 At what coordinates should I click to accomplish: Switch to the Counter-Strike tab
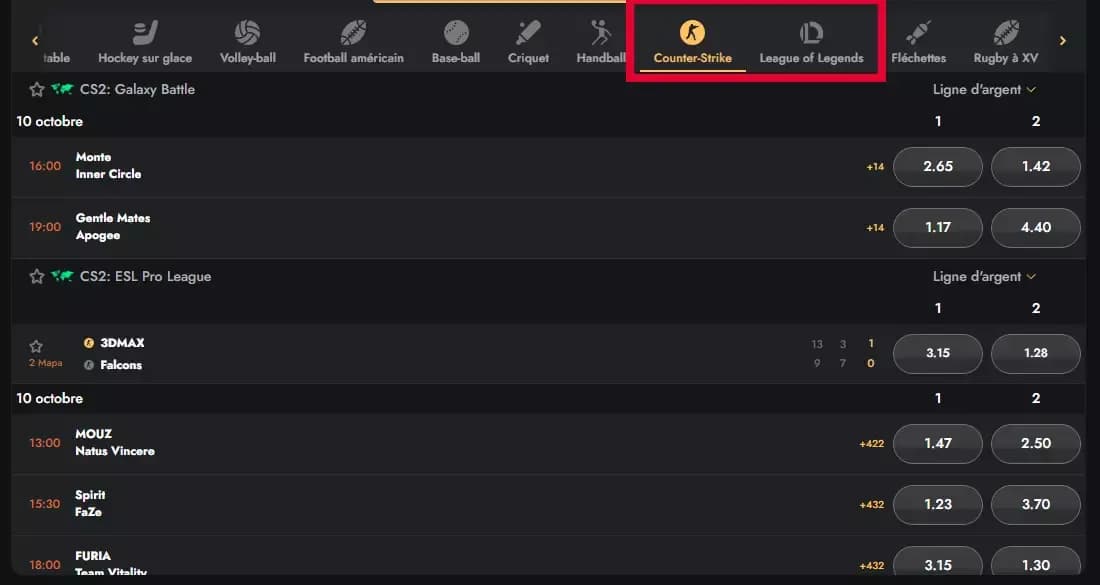[x=692, y=42]
